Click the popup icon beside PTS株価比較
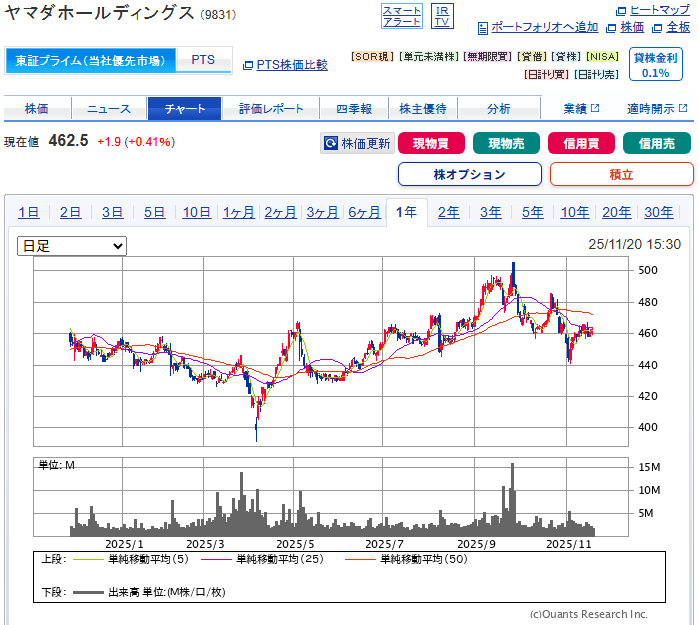This screenshot has width=699, height=625. pyautogui.click(x=248, y=66)
